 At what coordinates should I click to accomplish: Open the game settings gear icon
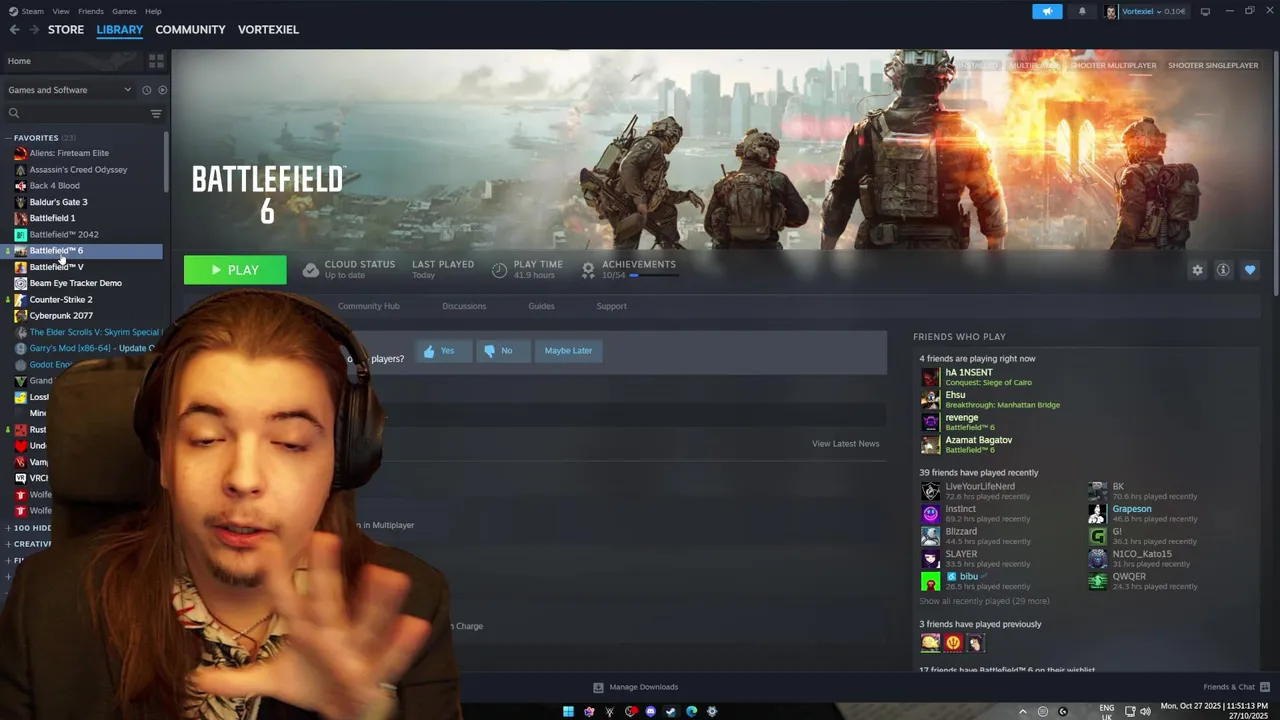pos(1197,270)
